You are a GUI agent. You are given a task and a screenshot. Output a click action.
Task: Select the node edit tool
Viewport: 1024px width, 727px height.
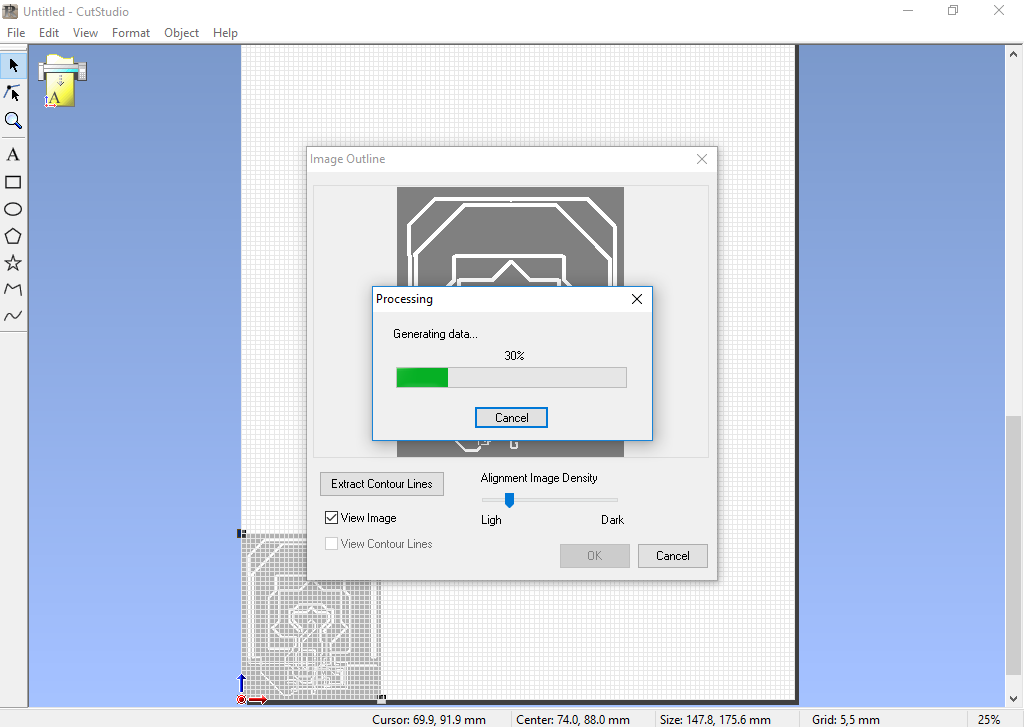point(13,93)
